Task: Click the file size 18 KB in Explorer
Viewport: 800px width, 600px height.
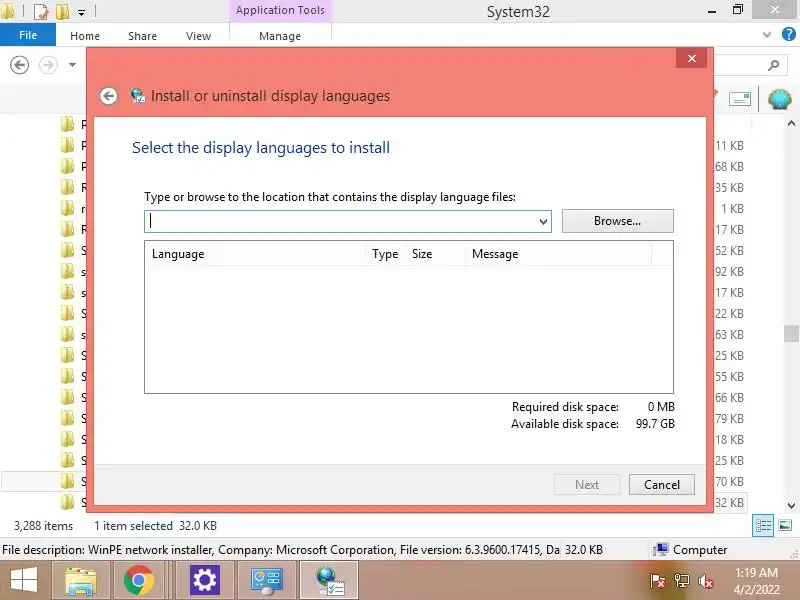Action: (x=729, y=439)
